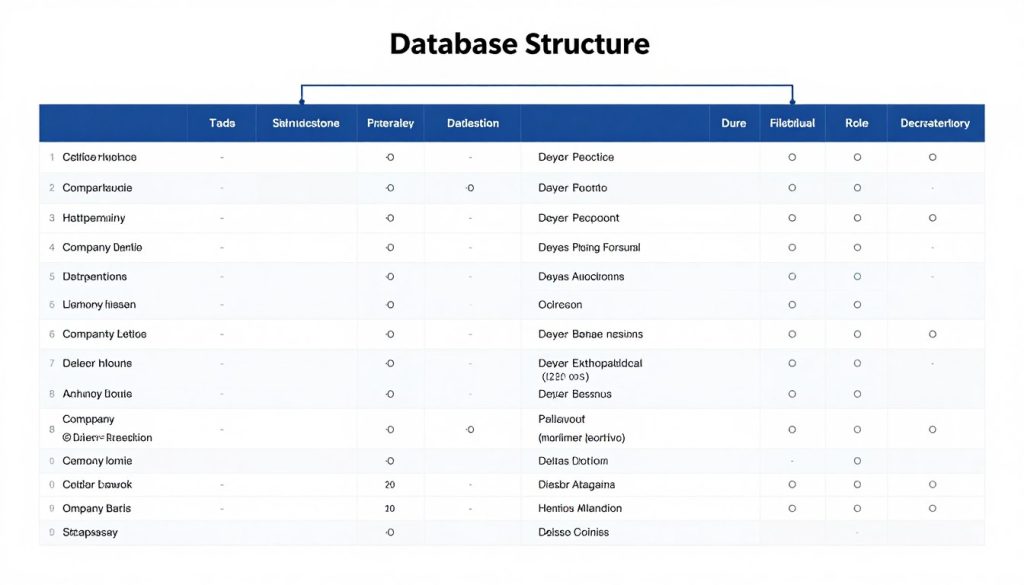This screenshot has height=585, width=1024.
Task: Click the Dolsso Coinins cell
Action: 573,533
